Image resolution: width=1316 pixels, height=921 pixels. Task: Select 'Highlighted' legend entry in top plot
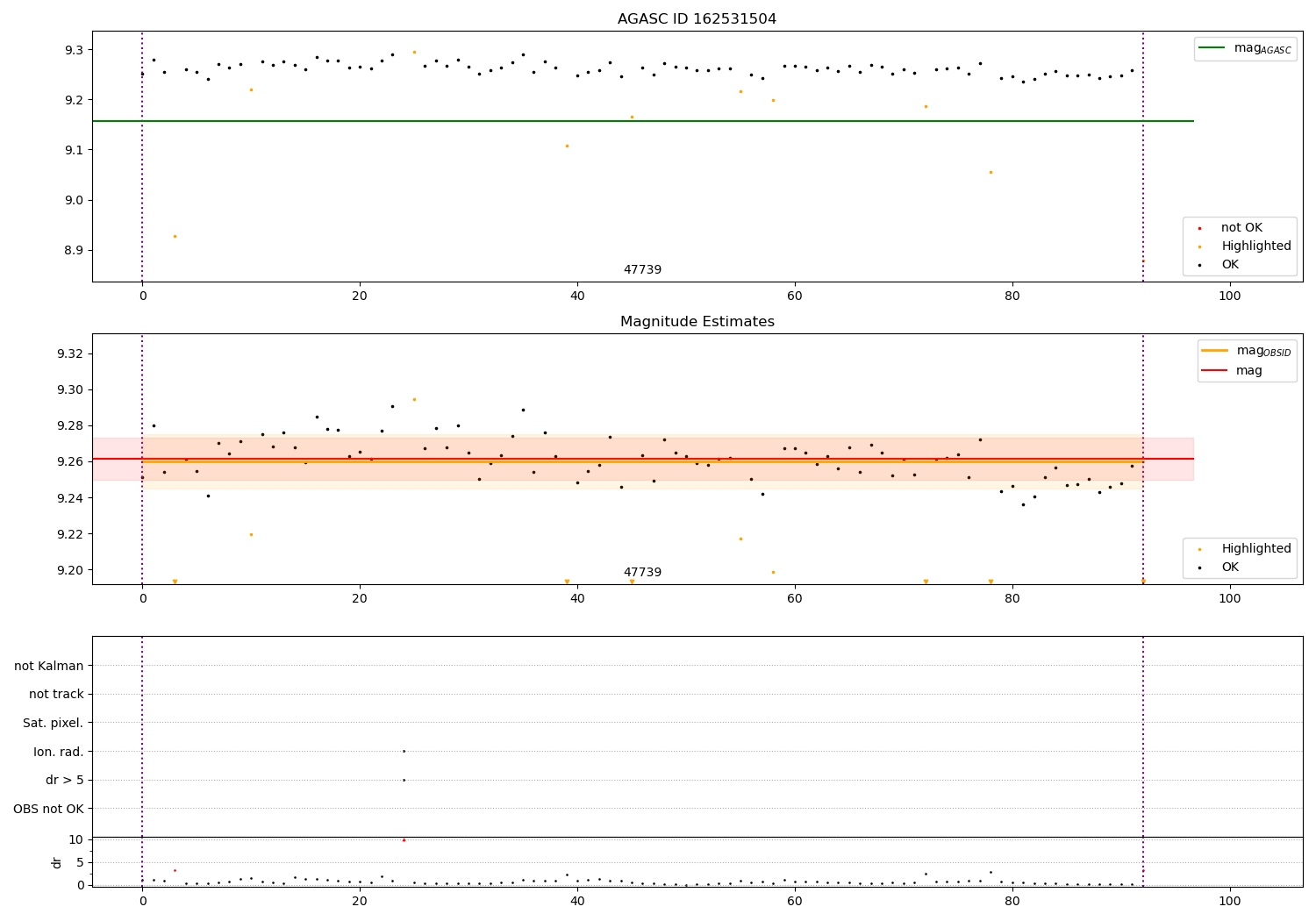(1256, 246)
